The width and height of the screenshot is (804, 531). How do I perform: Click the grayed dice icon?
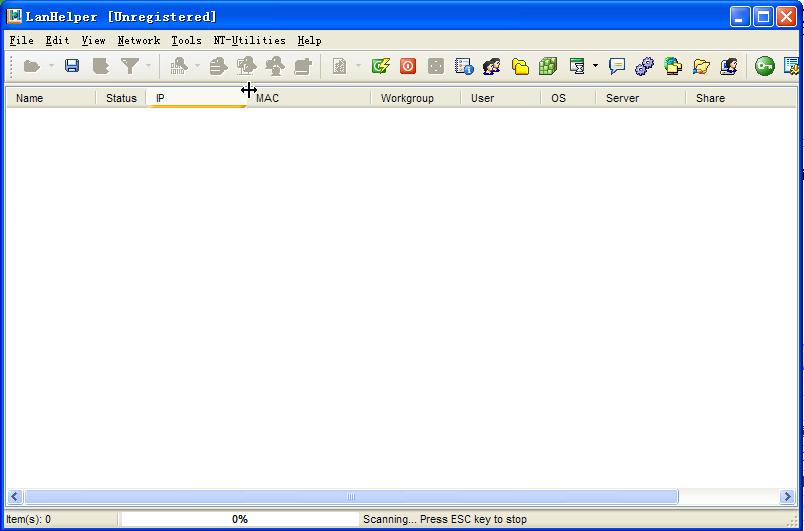(x=436, y=66)
